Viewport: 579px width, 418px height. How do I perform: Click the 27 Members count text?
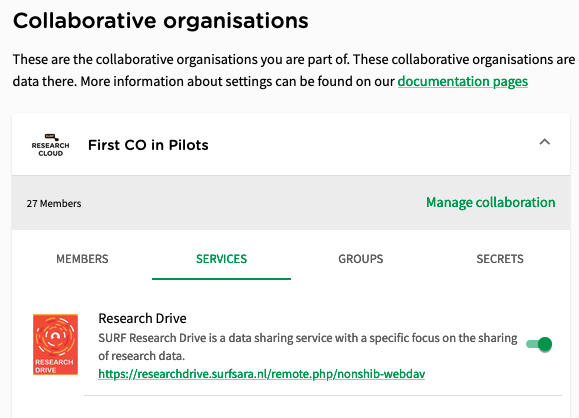(x=54, y=203)
